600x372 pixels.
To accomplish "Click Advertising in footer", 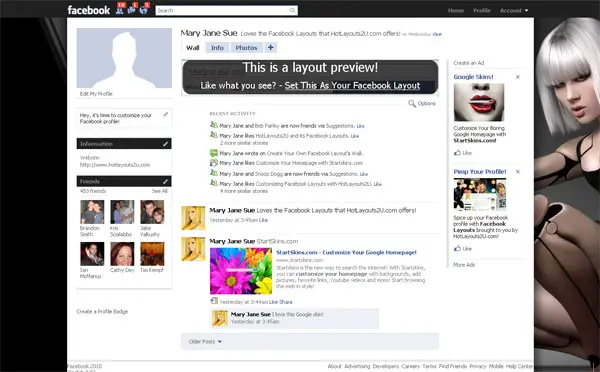I will tap(357, 366).
